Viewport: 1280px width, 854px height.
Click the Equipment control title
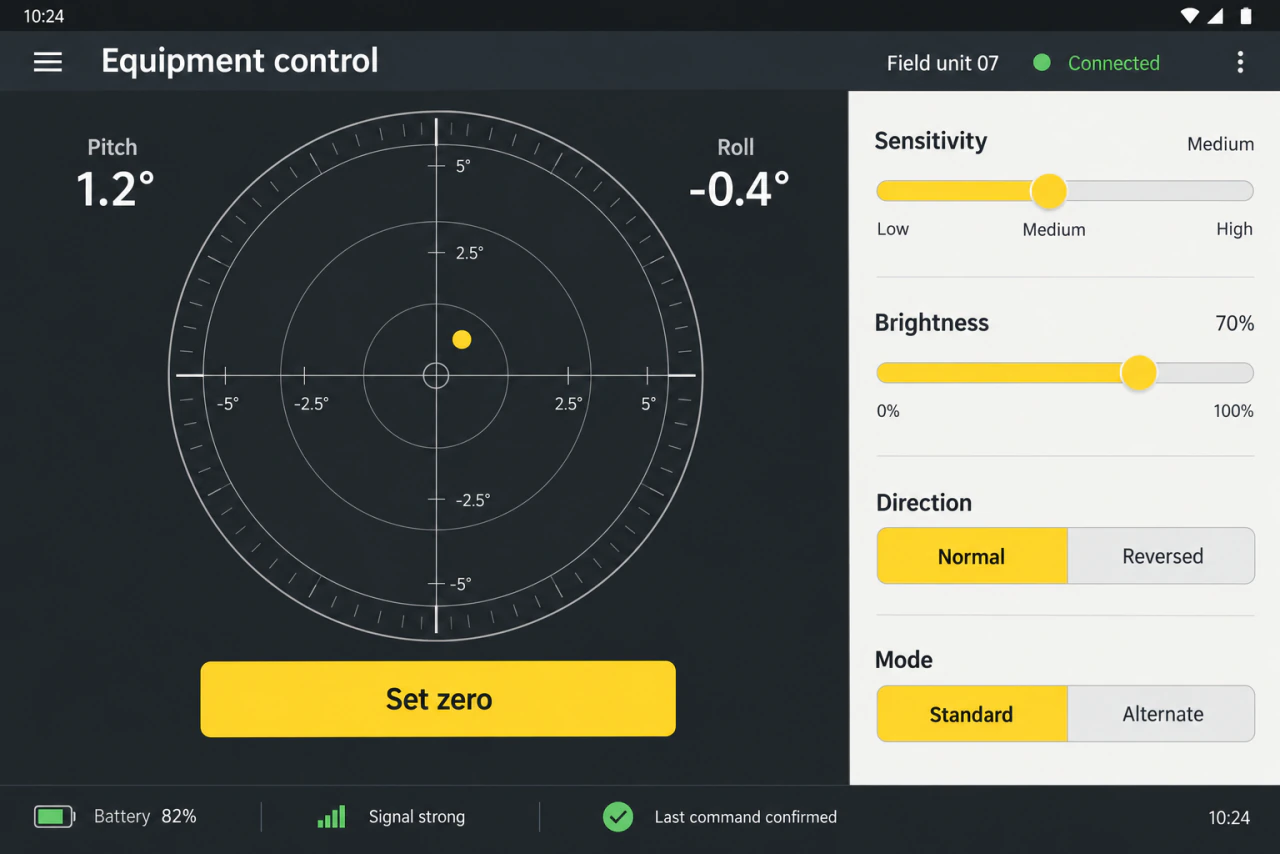pos(240,61)
